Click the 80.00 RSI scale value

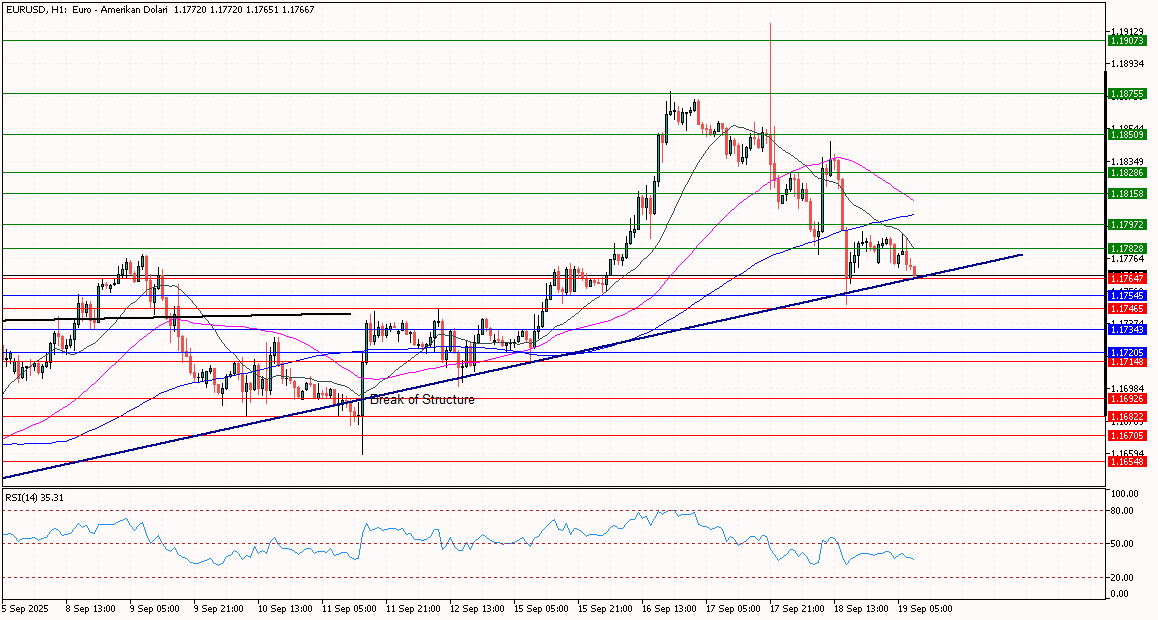pos(1123,511)
